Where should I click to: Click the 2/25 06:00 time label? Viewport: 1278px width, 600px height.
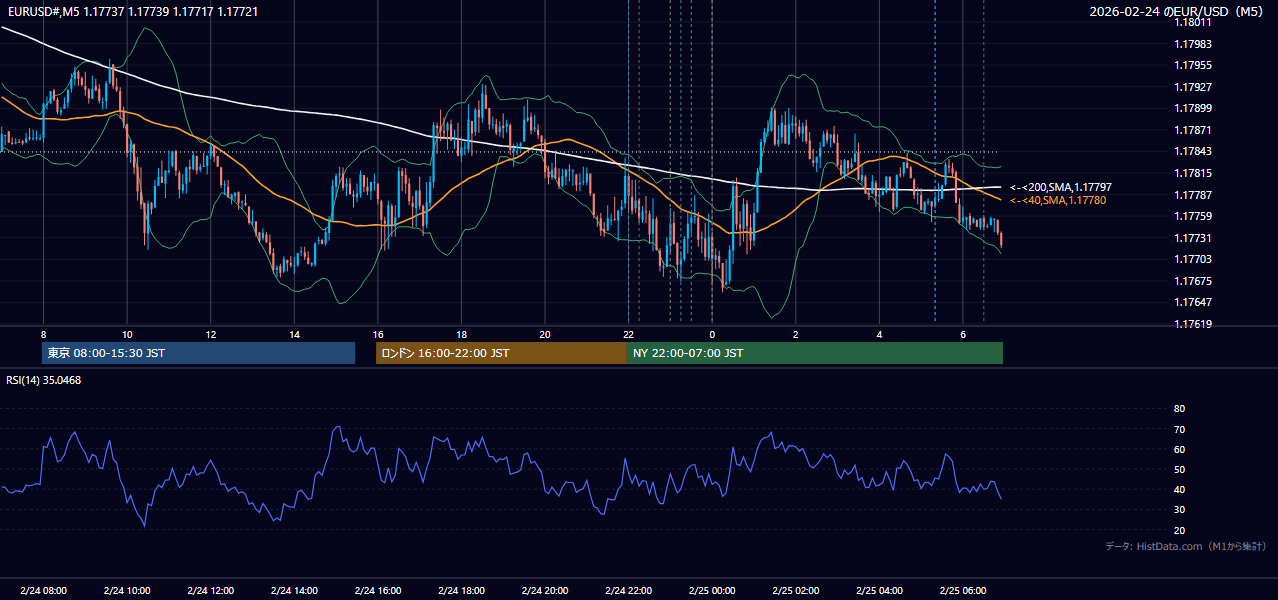click(x=963, y=590)
